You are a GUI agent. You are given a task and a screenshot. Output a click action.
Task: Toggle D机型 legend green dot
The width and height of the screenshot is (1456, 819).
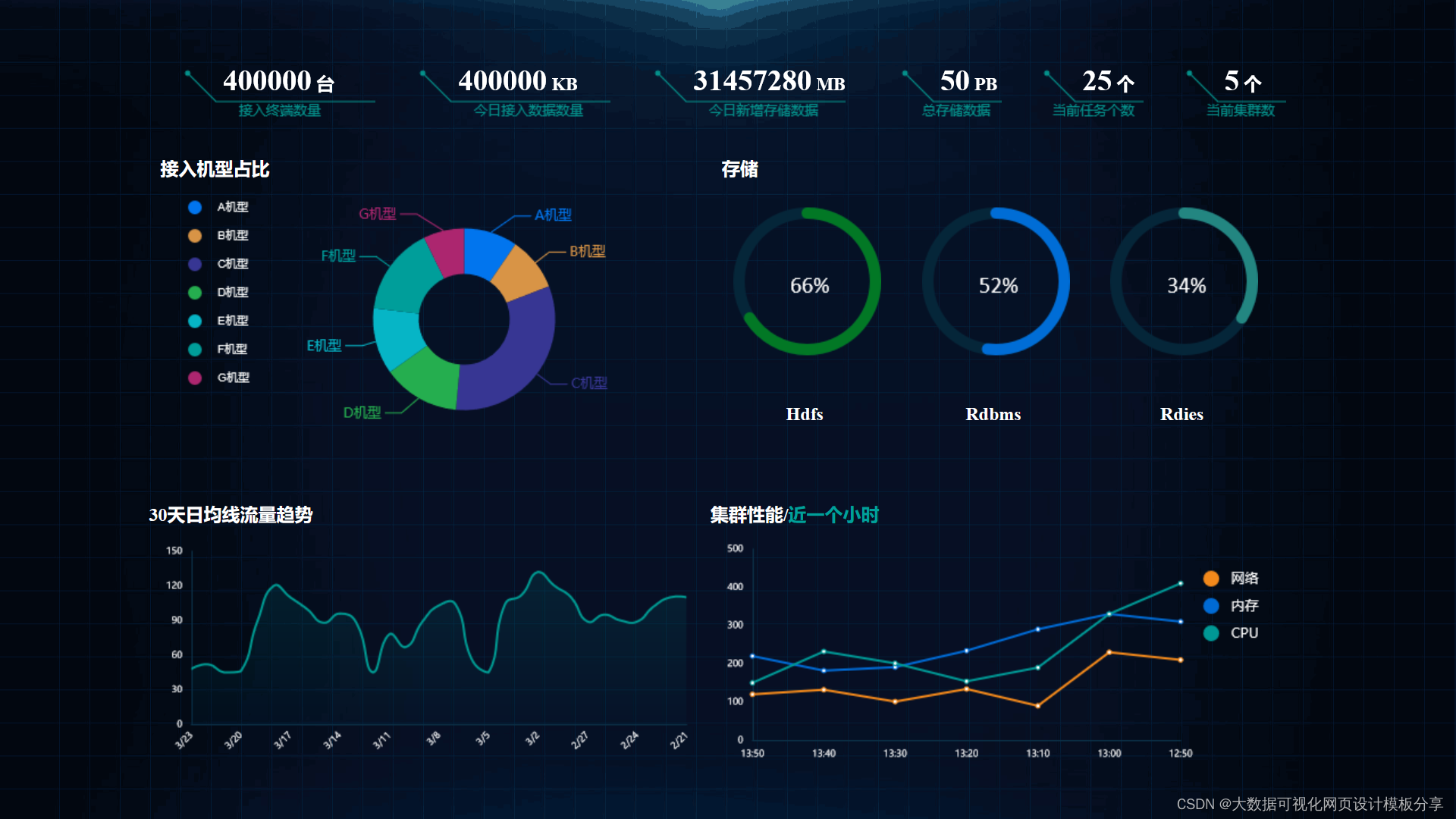pos(195,293)
